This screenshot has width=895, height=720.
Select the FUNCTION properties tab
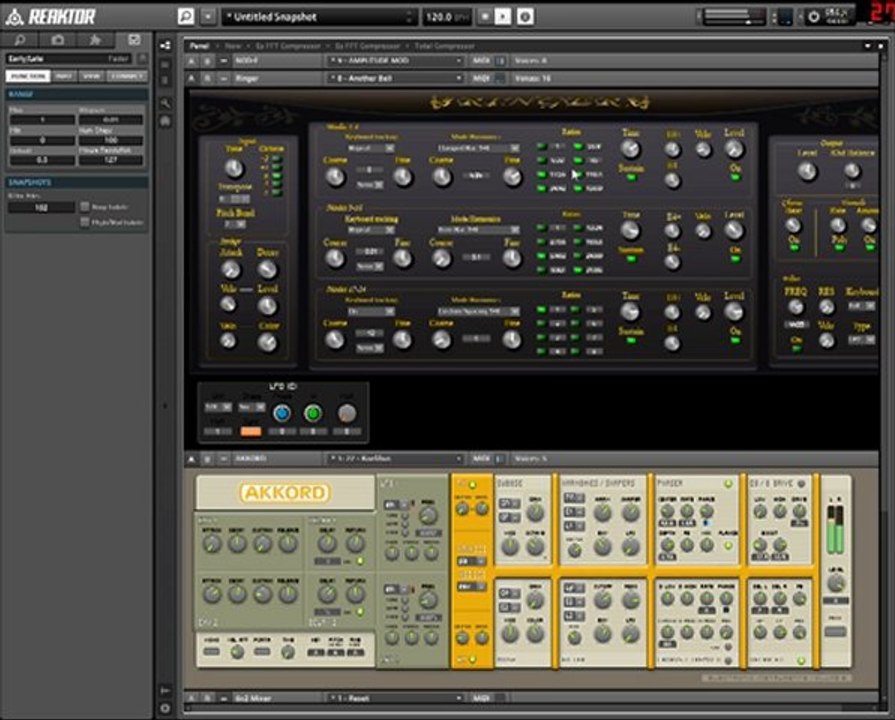click(28, 76)
